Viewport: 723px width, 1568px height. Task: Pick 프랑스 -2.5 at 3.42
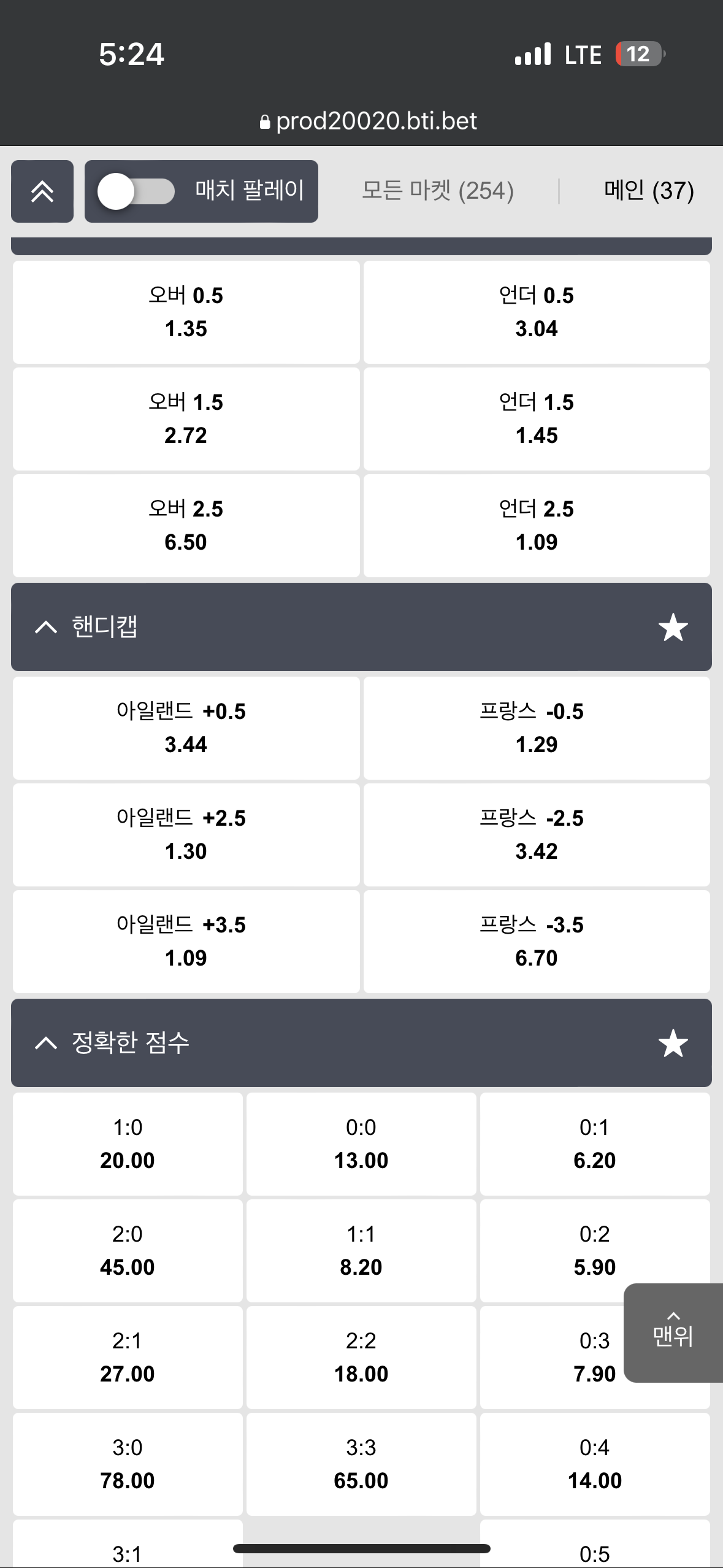point(537,835)
